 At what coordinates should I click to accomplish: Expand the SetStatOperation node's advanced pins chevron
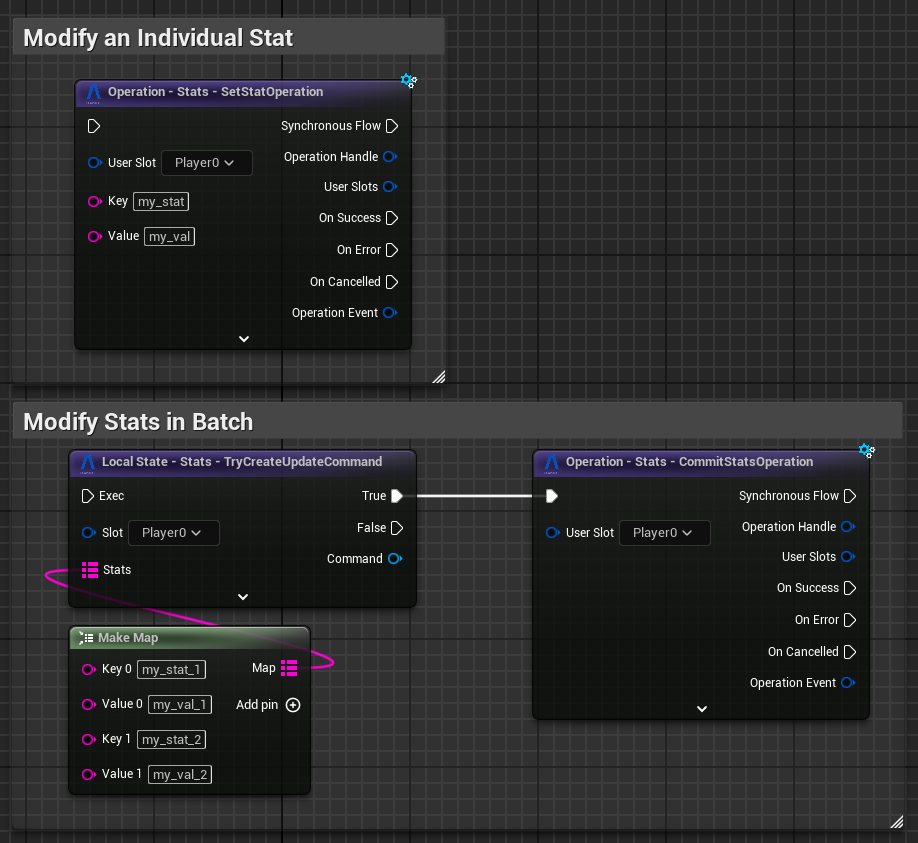pos(243,339)
